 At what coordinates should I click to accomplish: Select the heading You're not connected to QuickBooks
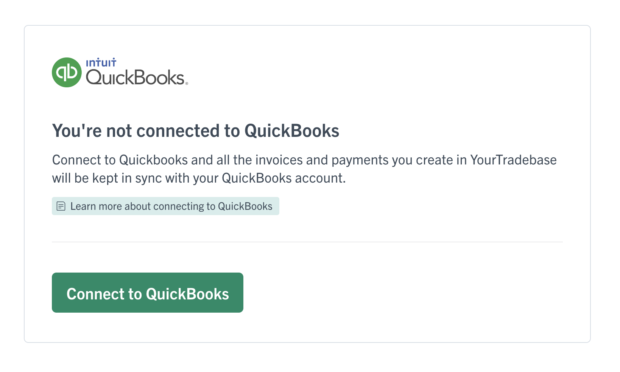tap(195, 131)
